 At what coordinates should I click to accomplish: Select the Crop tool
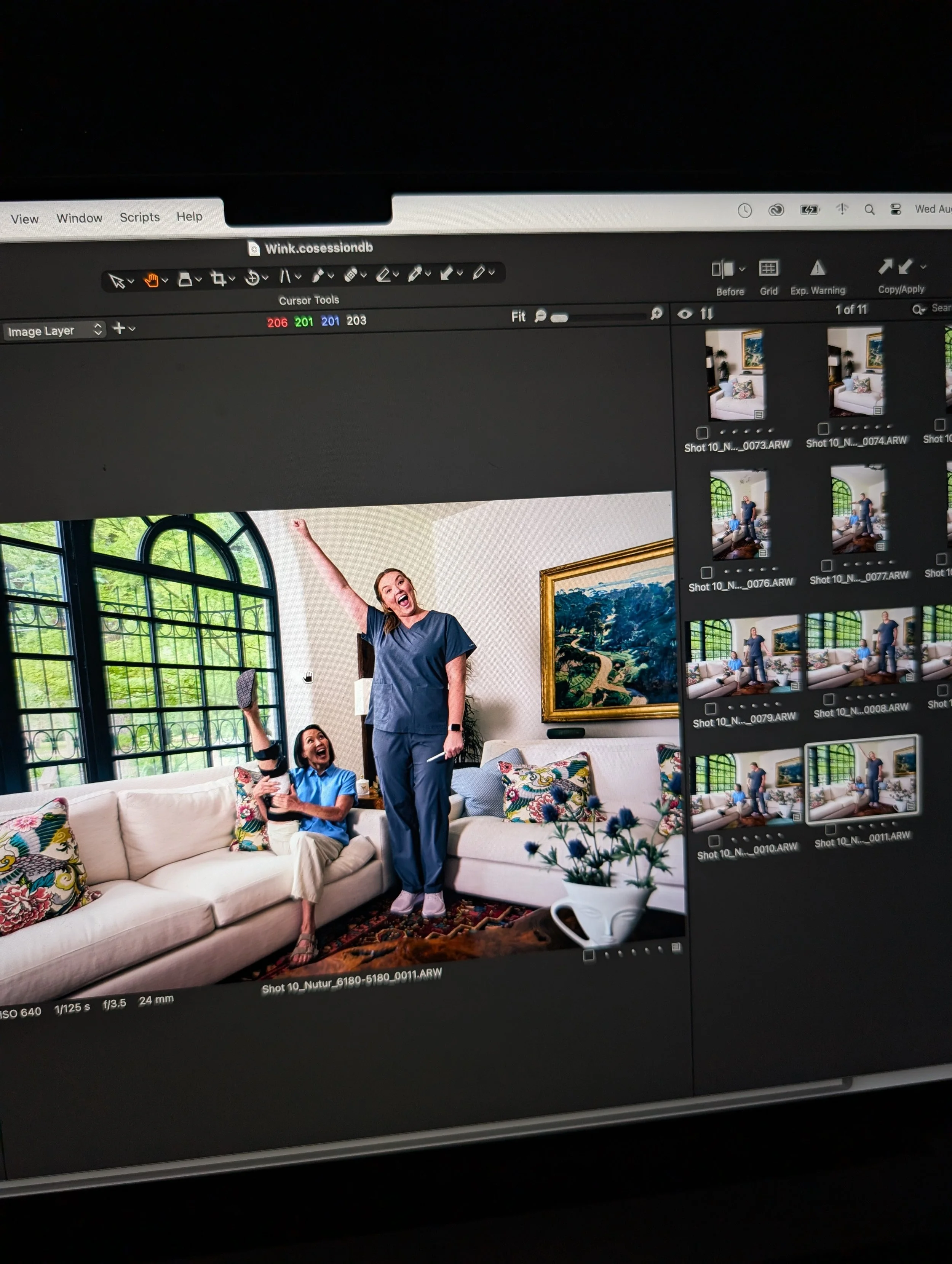(218, 278)
